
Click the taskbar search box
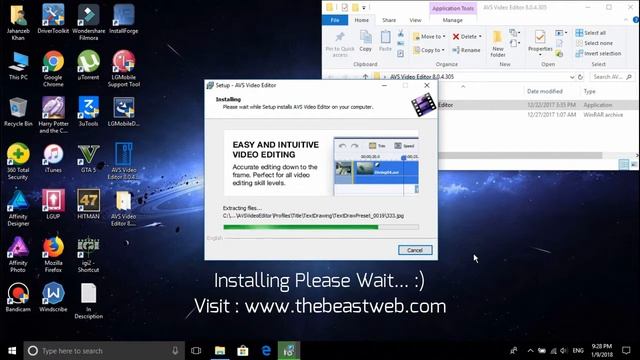coord(104,351)
